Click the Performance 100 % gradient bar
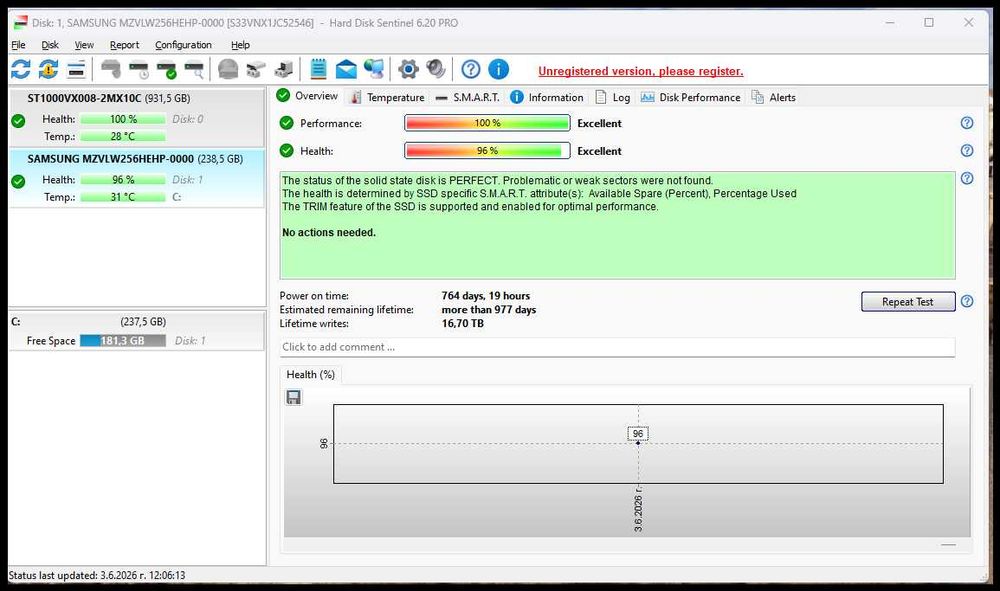The height and width of the screenshot is (591, 1000). [487, 122]
